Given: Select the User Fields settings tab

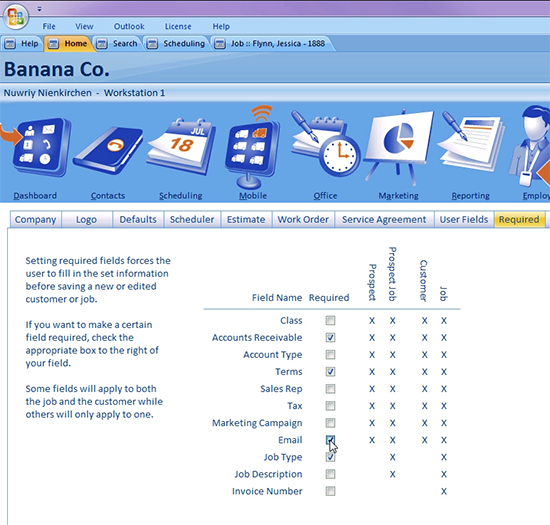Looking at the screenshot, I should click(x=464, y=220).
